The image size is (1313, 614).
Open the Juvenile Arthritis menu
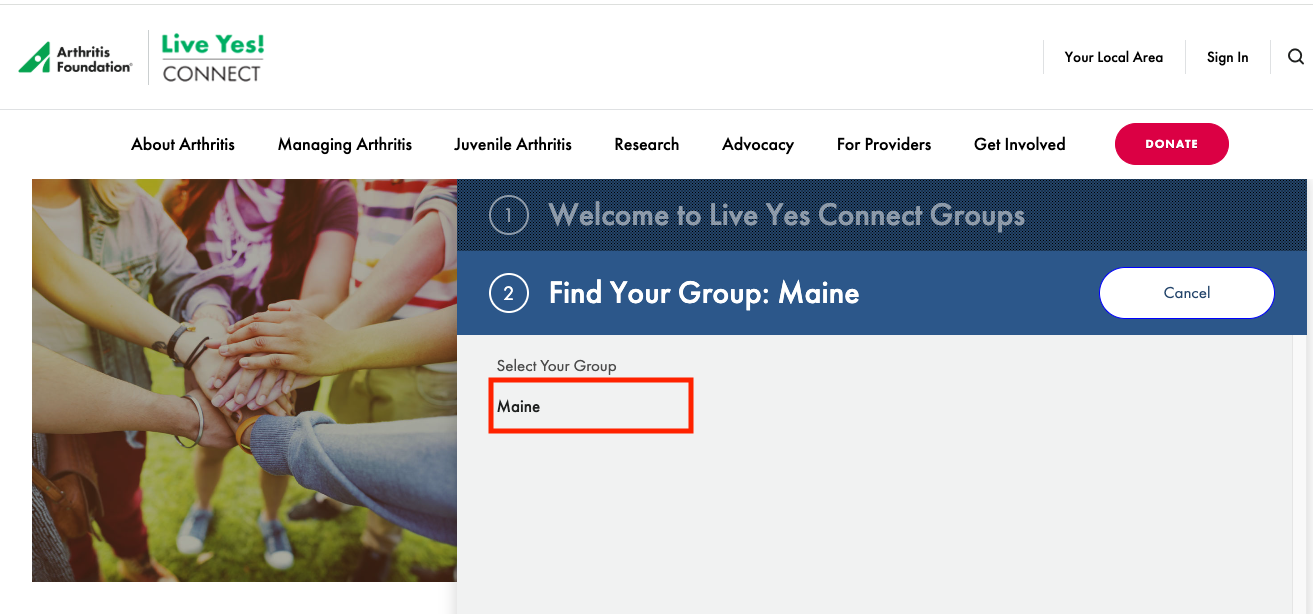pyautogui.click(x=513, y=144)
